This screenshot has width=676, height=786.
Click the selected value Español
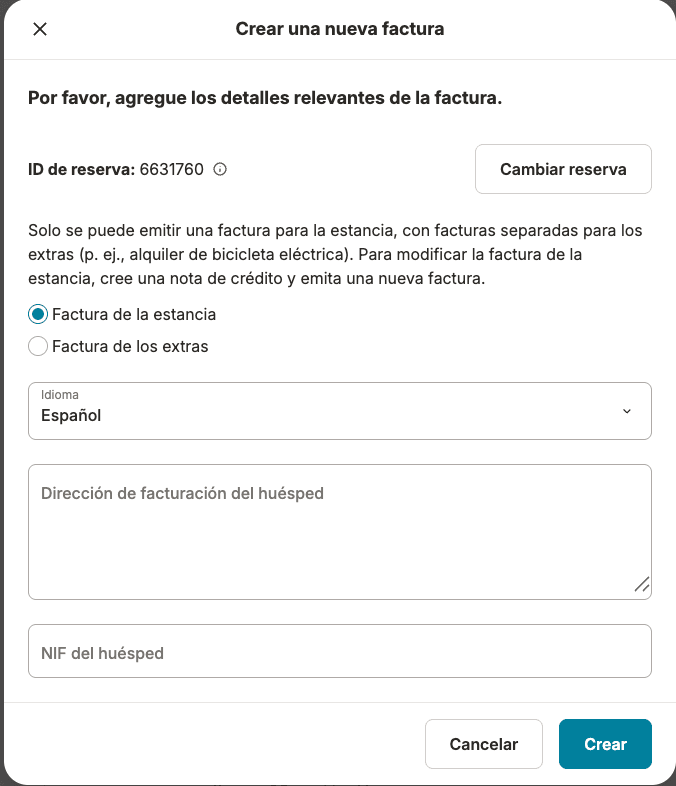[x=71, y=416]
